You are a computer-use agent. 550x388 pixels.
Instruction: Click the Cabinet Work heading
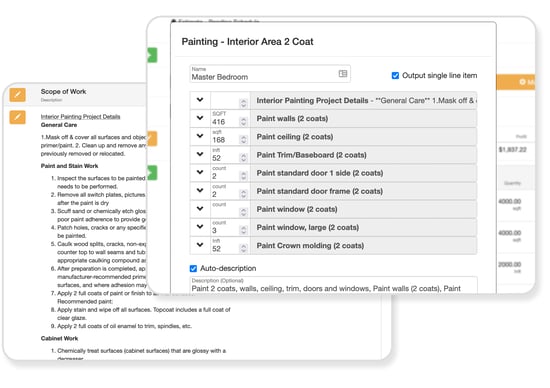point(59,338)
